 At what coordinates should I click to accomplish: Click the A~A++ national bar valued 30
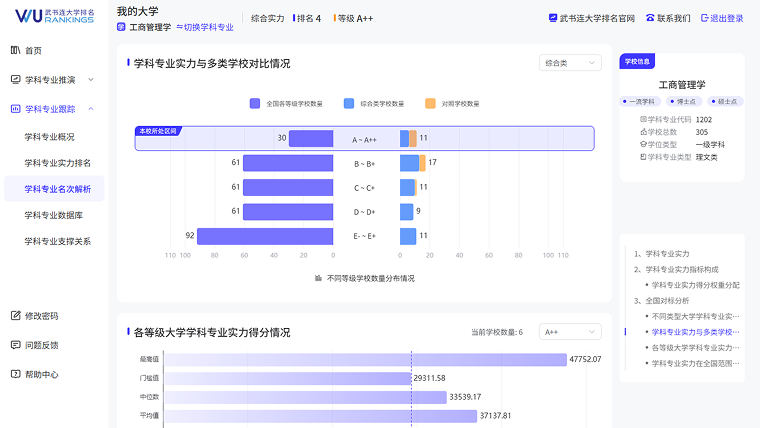[x=311, y=139]
